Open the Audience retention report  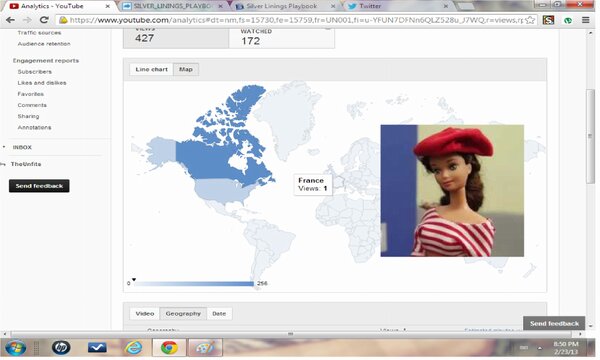tap(44, 44)
